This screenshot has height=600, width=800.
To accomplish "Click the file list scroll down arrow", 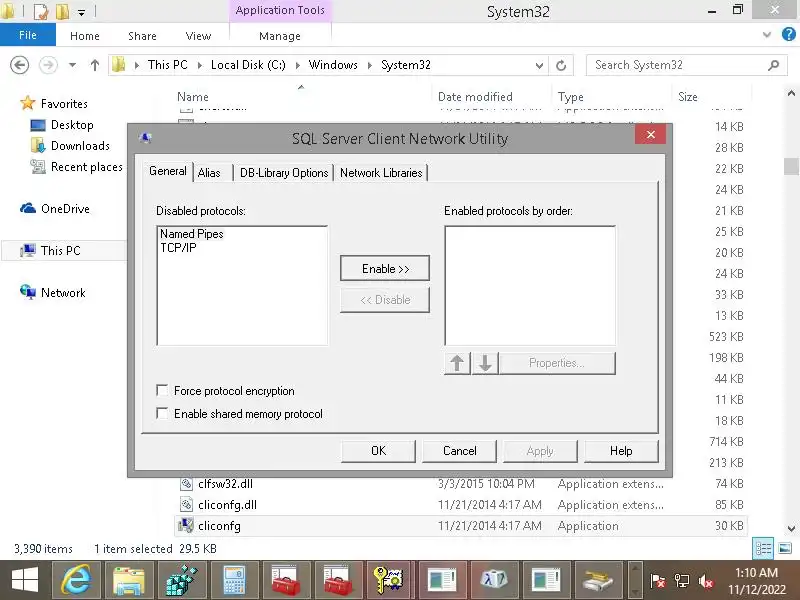I will point(791,529).
